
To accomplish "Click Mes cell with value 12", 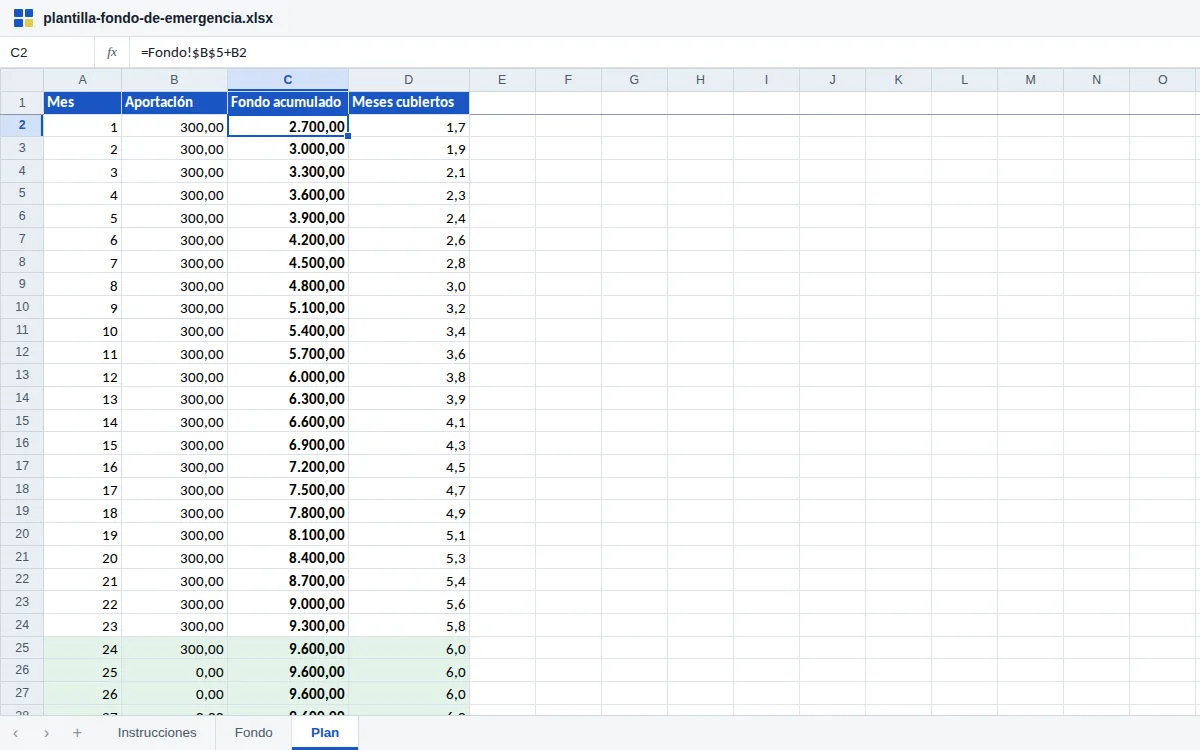I will tap(82, 376).
